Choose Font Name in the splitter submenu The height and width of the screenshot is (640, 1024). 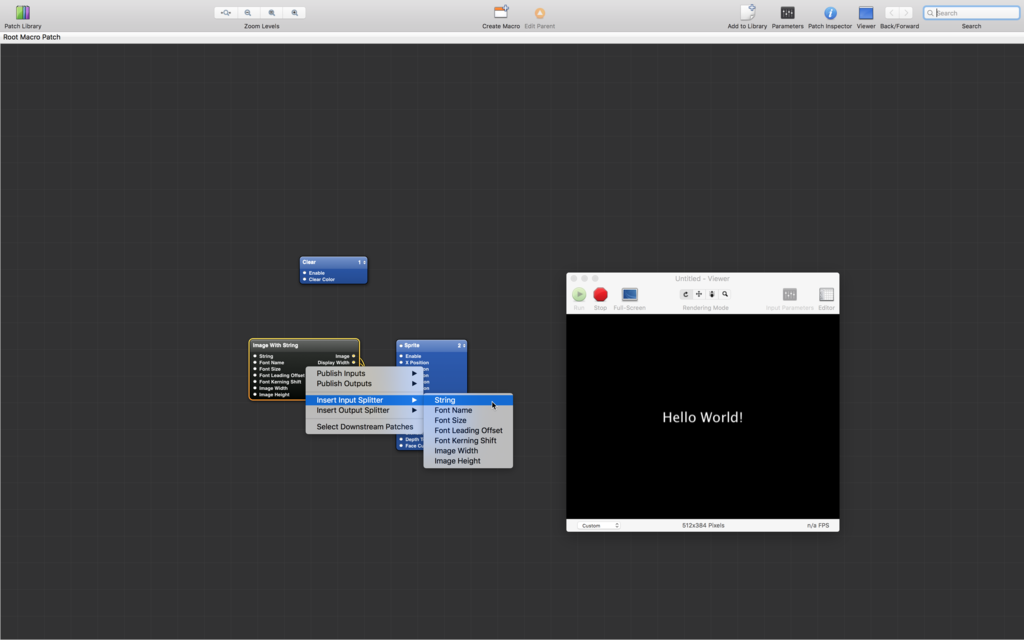pos(468,410)
